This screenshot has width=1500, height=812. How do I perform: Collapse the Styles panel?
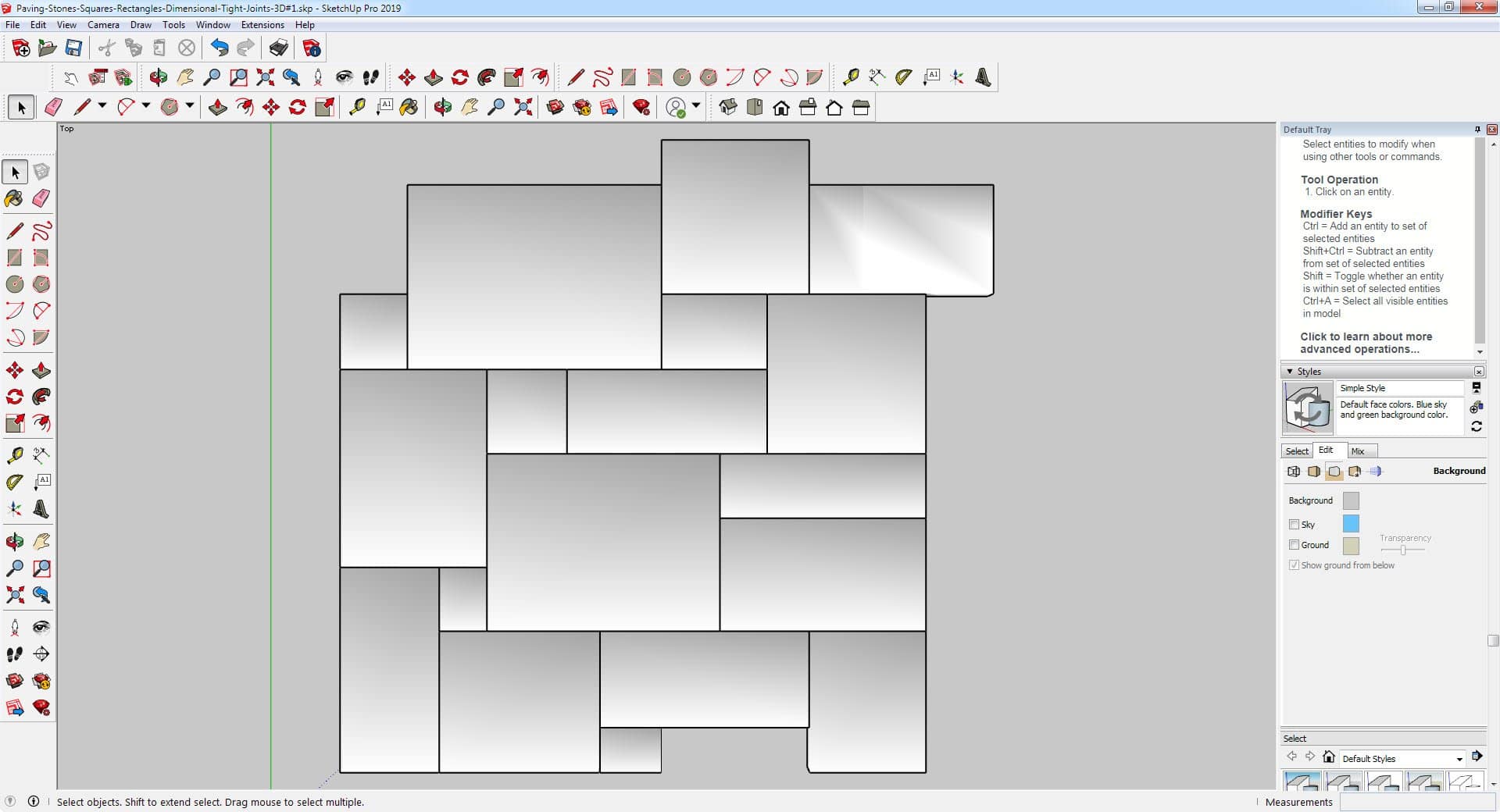pos(1290,372)
